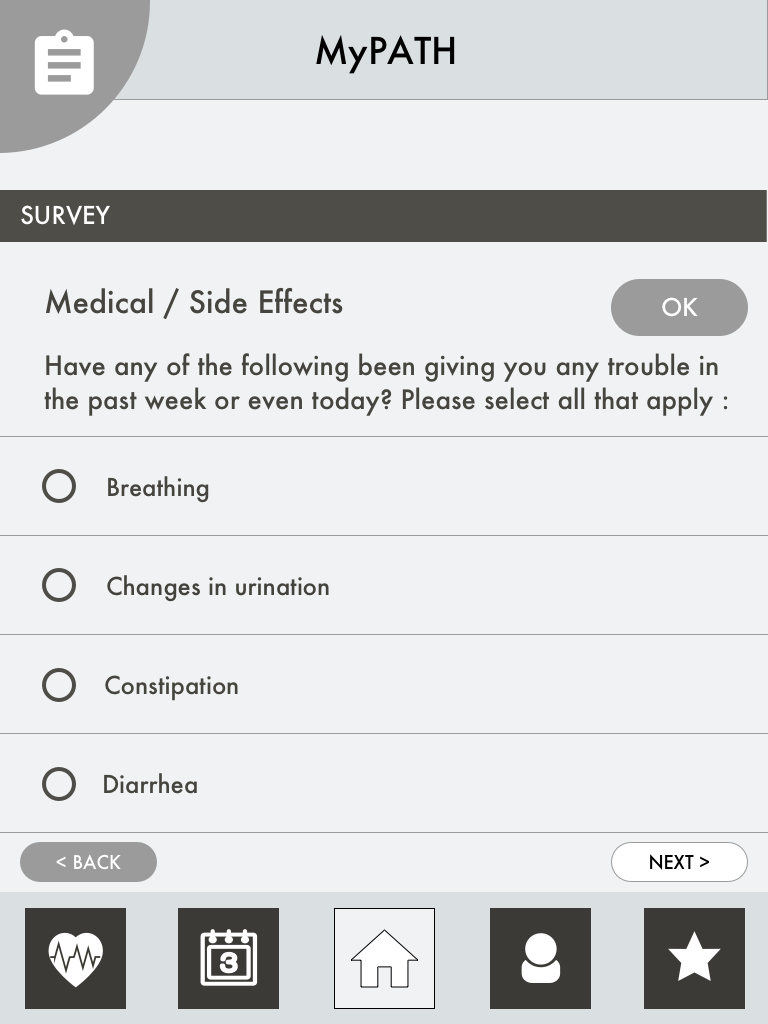Tap the Constipation label text
768x1024 pixels.
pos(172,686)
